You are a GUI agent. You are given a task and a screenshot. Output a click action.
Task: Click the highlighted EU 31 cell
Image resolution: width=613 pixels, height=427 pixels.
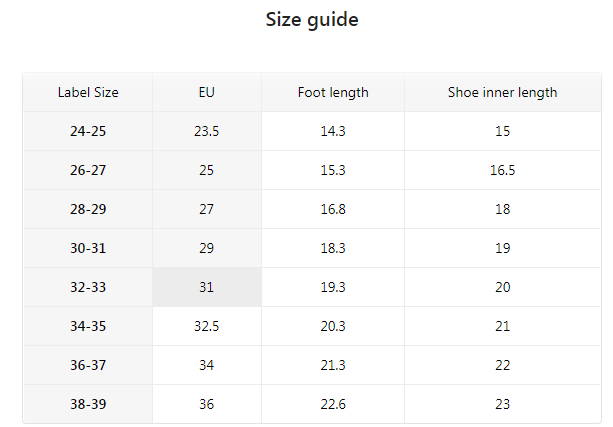pyautogui.click(x=207, y=287)
